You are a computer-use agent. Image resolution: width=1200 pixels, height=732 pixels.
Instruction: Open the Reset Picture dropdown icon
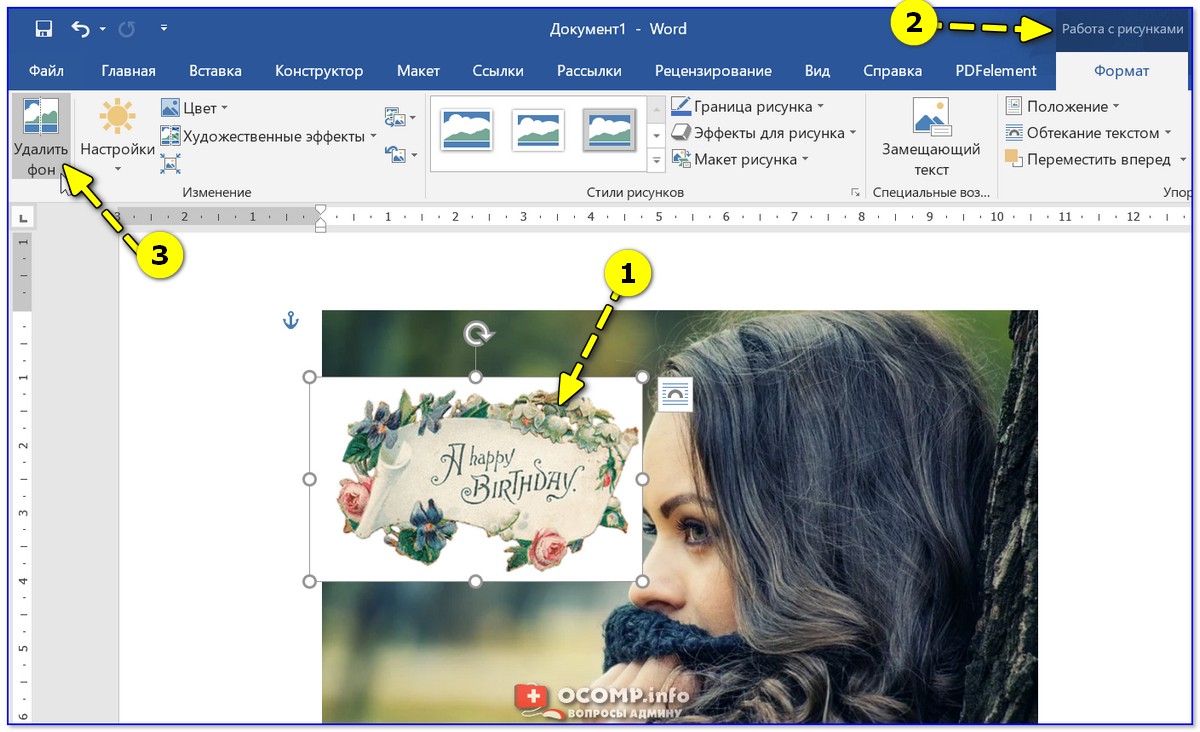click(400, 154)
